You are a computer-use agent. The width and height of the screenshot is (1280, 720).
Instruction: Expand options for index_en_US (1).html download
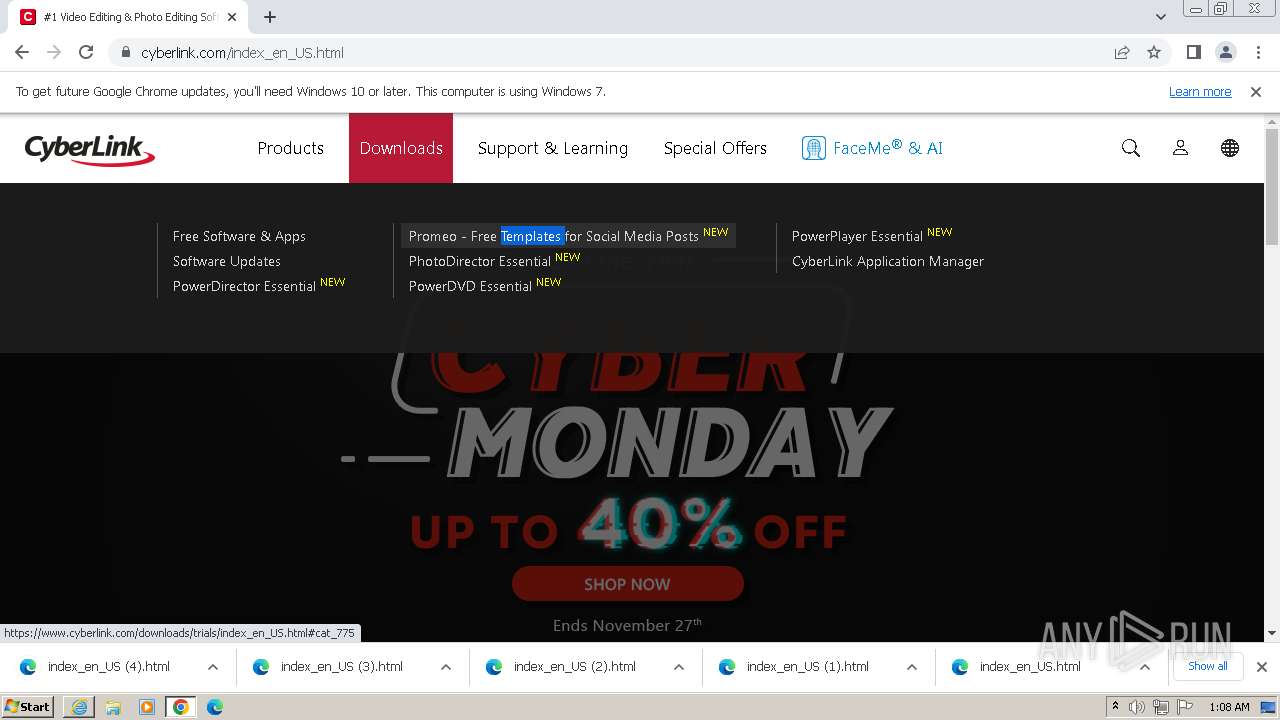(x=912, y=667)
